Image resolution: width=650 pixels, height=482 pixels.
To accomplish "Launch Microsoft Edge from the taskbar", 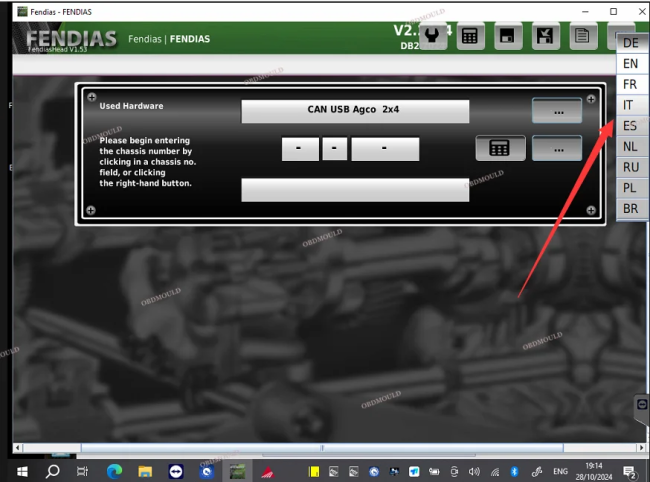I will tap(114, 470).
